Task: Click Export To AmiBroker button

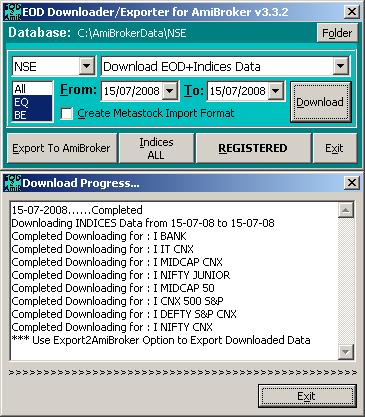Action: point(62,148)
